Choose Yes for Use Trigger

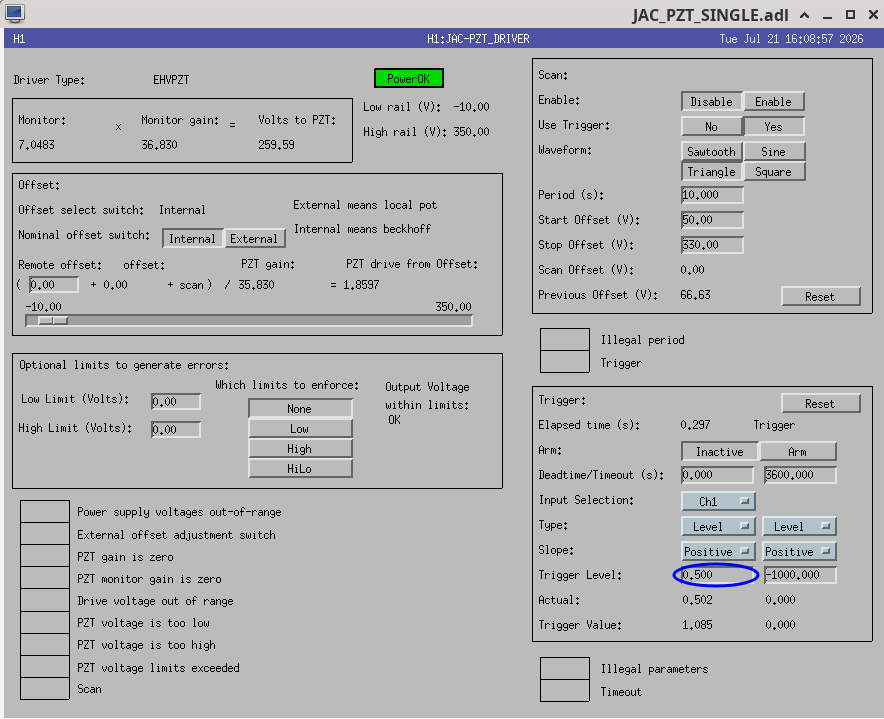pos(774,127)
